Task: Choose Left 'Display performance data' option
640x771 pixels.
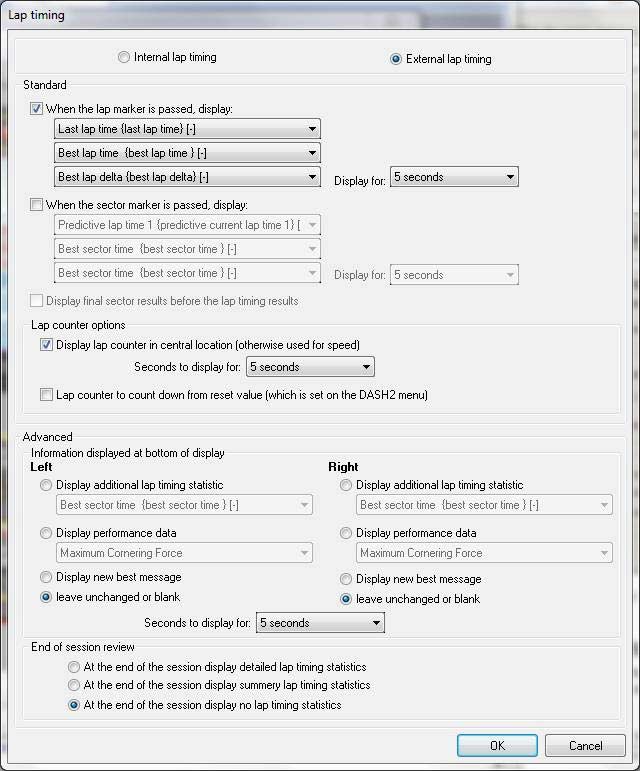Action: click(x=46, y=533)
